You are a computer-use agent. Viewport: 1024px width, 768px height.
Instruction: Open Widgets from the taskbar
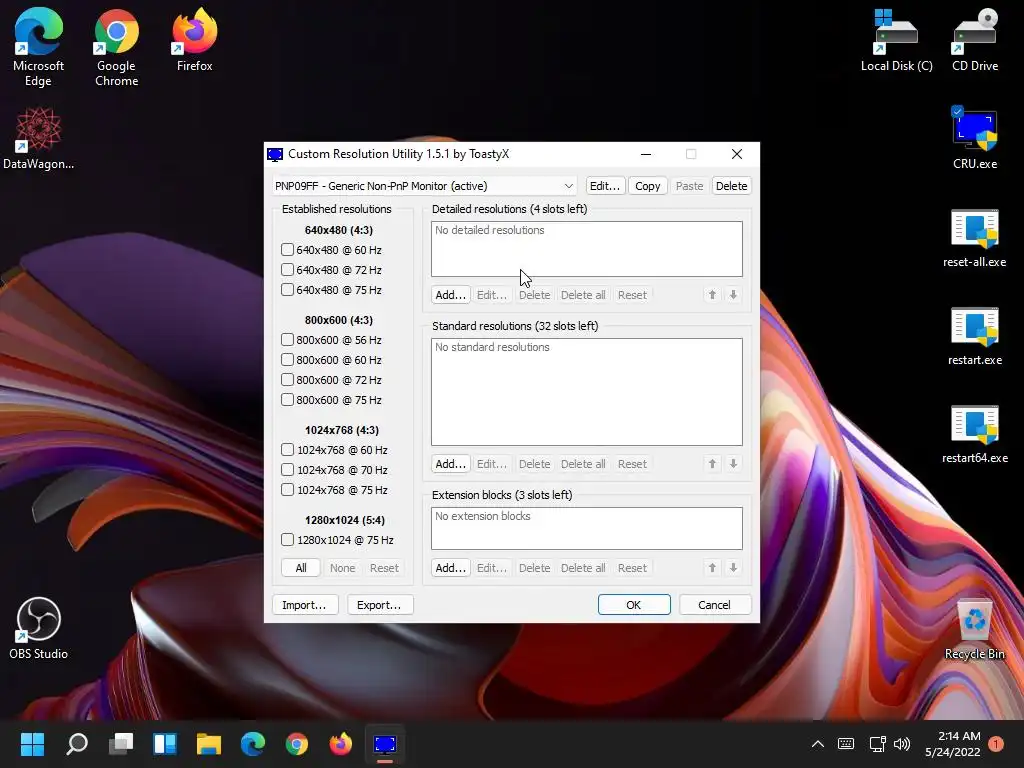[x=165, y=744]
